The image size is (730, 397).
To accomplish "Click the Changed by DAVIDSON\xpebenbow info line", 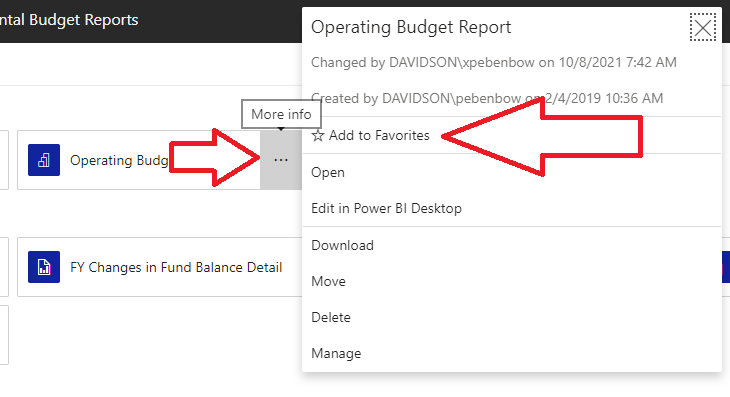I will pyautogui.click(x=493, y=62).
